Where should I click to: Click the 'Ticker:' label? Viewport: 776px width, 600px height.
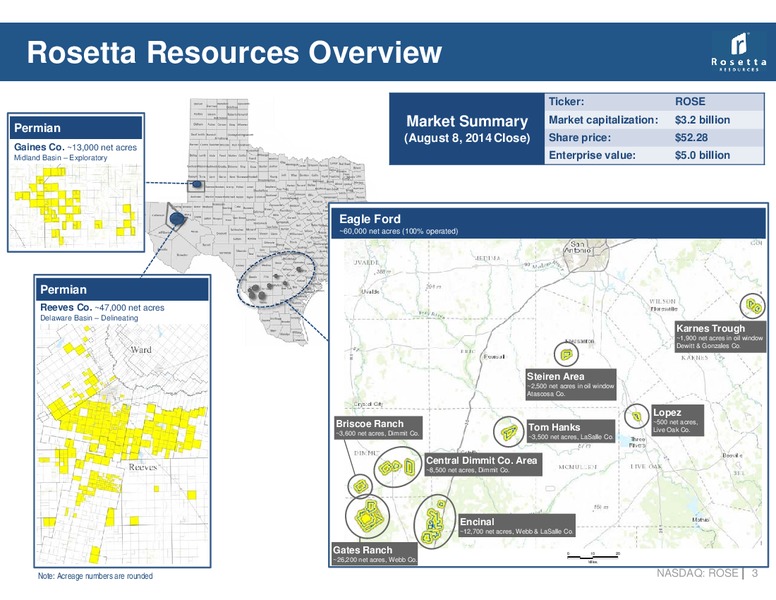point(566,101)
